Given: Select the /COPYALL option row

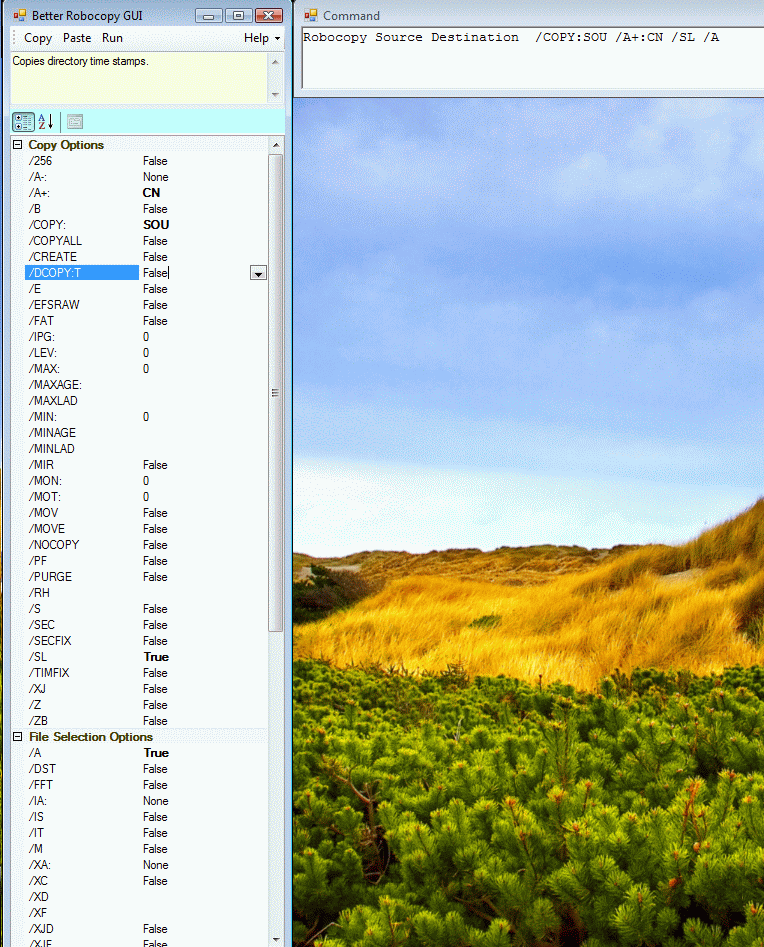Looking at the screenshot, I should coord(147,241).
